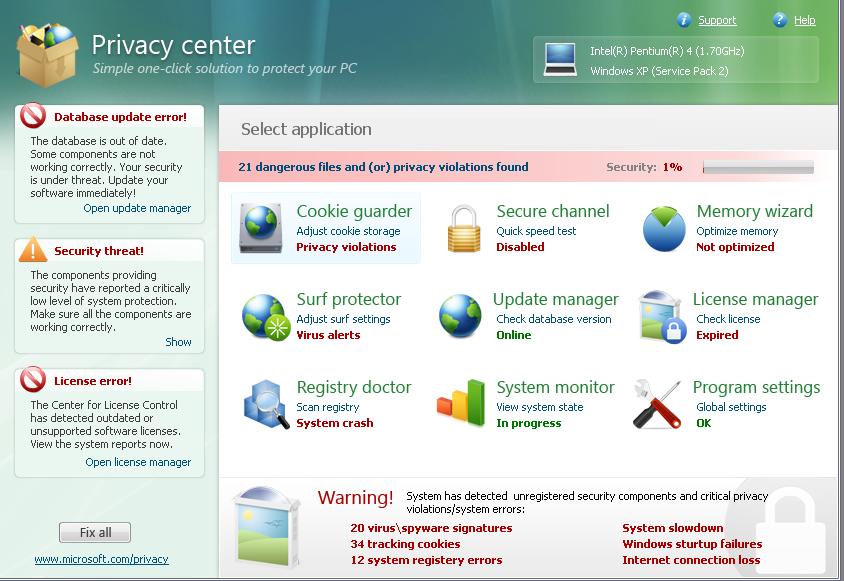Viewport: 844px width, 581px height.
Task: Open the Memory wizard application title
Action: tap(755, 211)
